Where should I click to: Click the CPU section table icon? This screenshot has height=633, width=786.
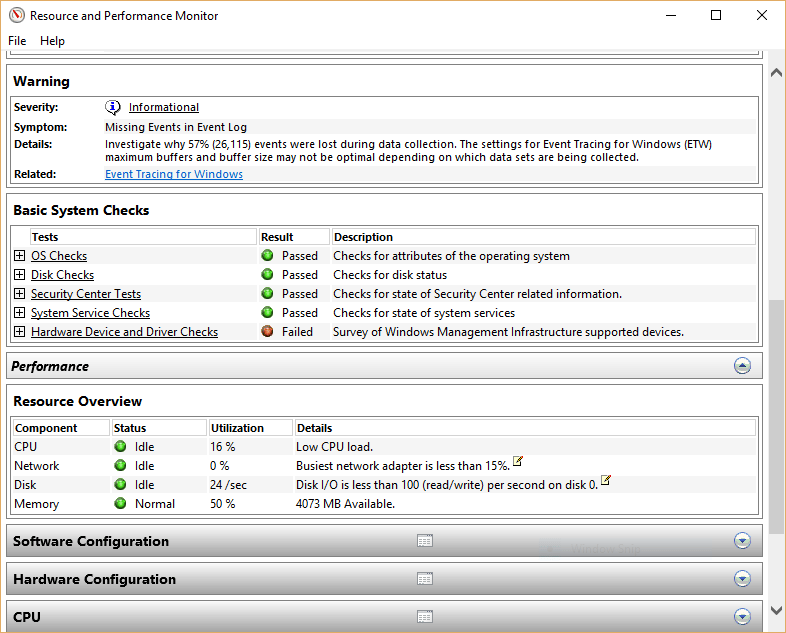pos(425,617)
